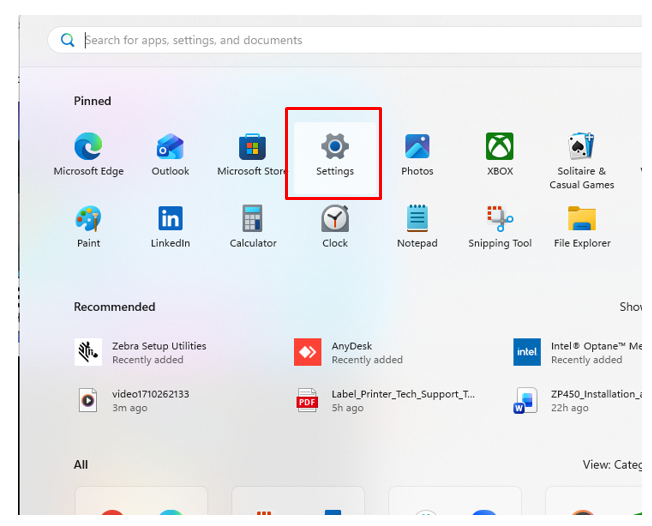Open Microsoft Edge from pinned apps
The height and width of the screenshot is (526, 652).
coord(88,154)
